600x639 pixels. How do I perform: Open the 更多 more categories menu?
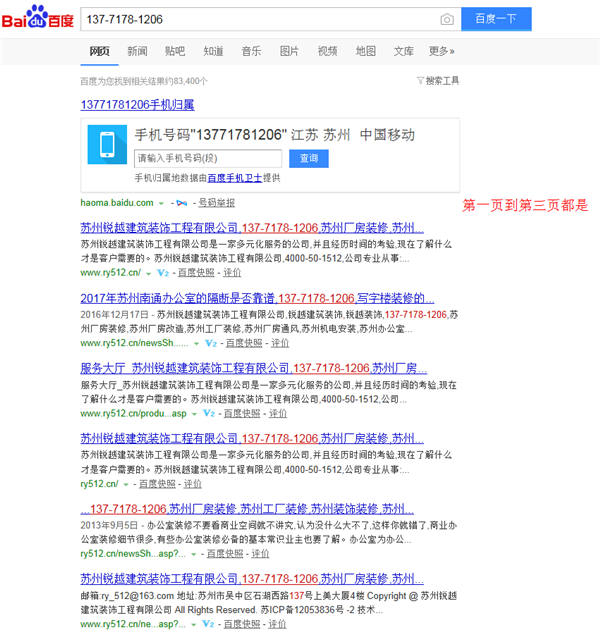tap(441, 51)
